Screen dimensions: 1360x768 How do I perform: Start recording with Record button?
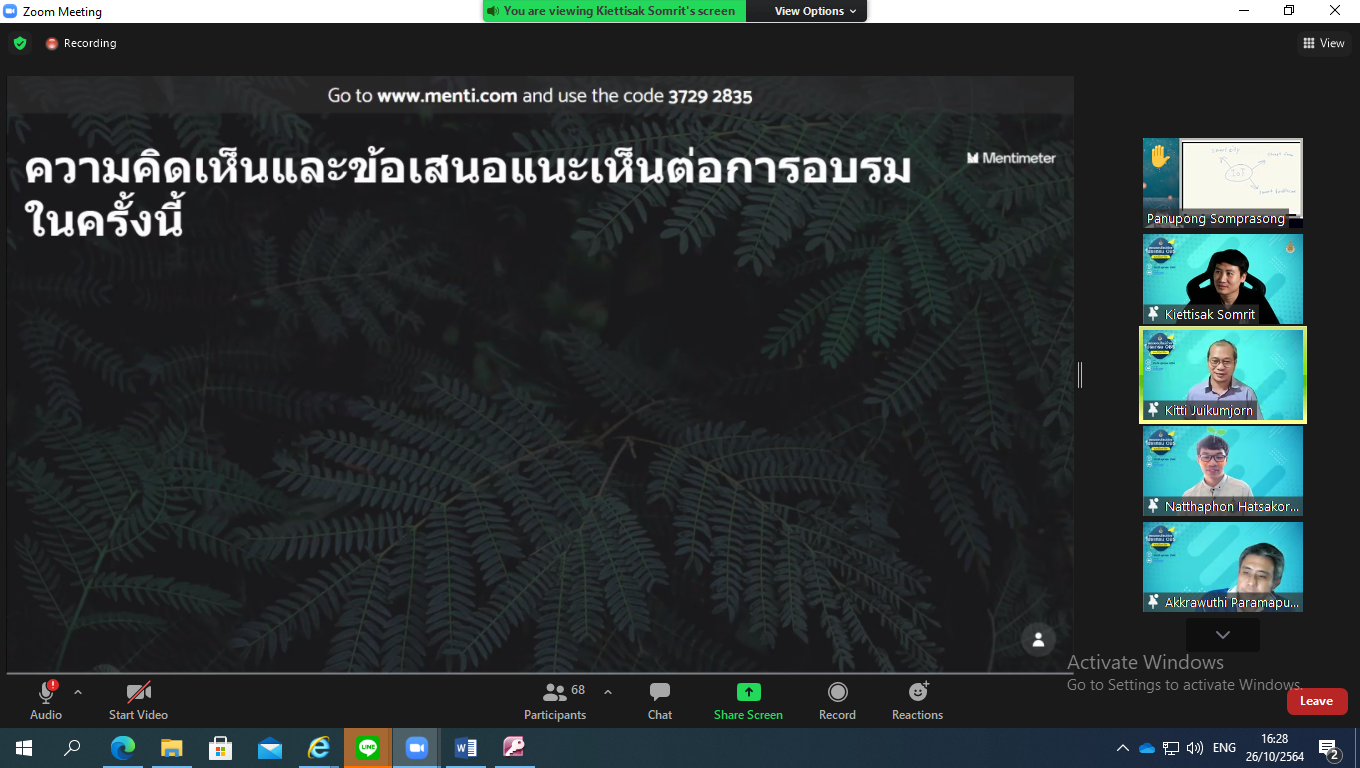tap(837, 700)
